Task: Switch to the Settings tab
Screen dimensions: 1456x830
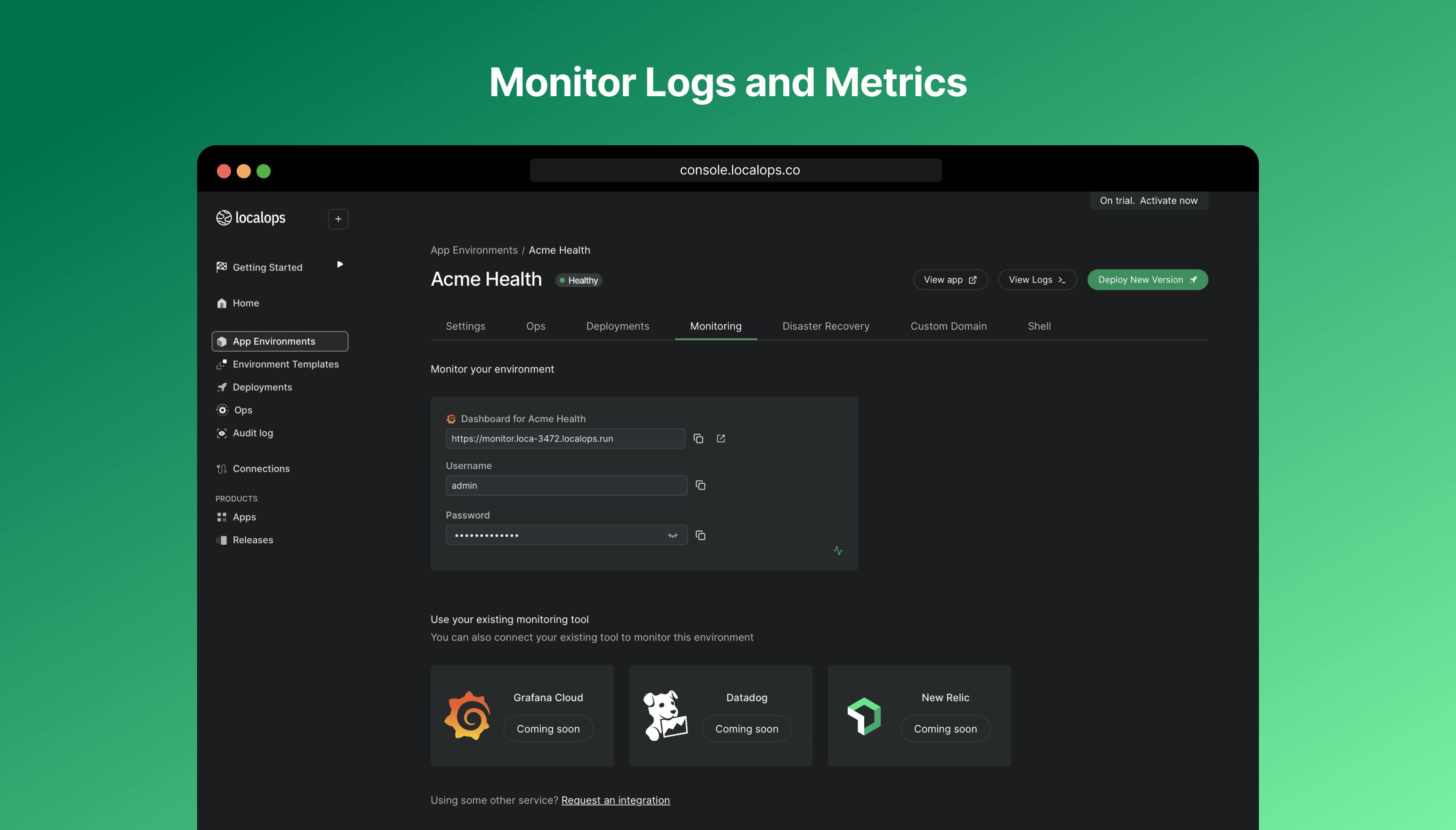Action: click(465, 326)
